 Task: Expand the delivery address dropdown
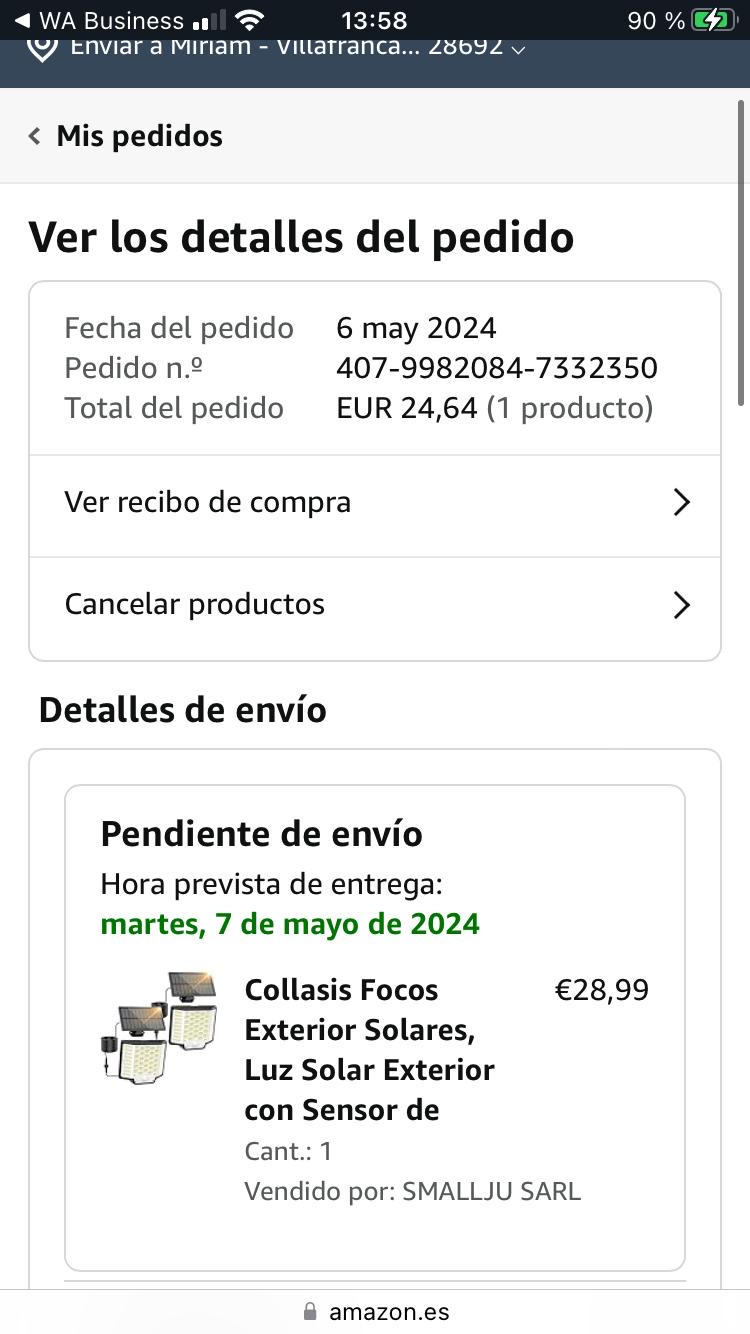[x=517, y=48]
